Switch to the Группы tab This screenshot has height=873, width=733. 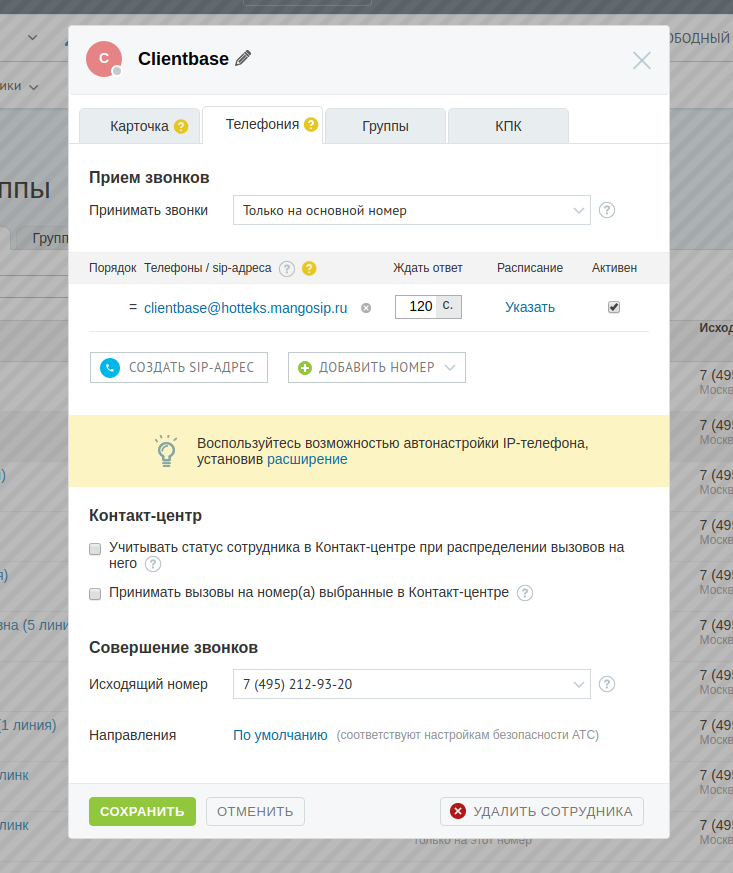[385, 126]
